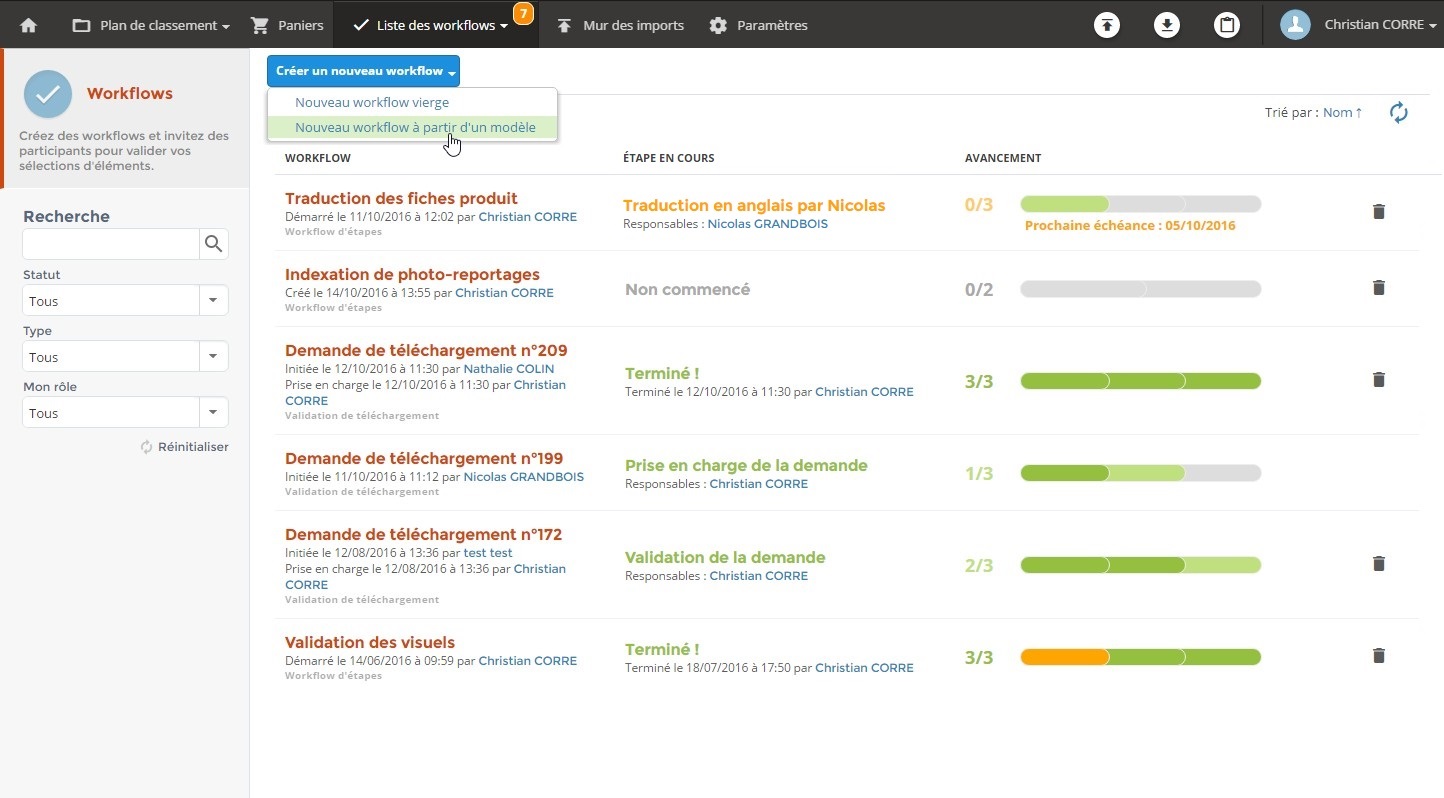This screenshot has height=798, width=1444.
Task: Open the workflow Demande de téléchargement n°199
Action: (424, 458)
